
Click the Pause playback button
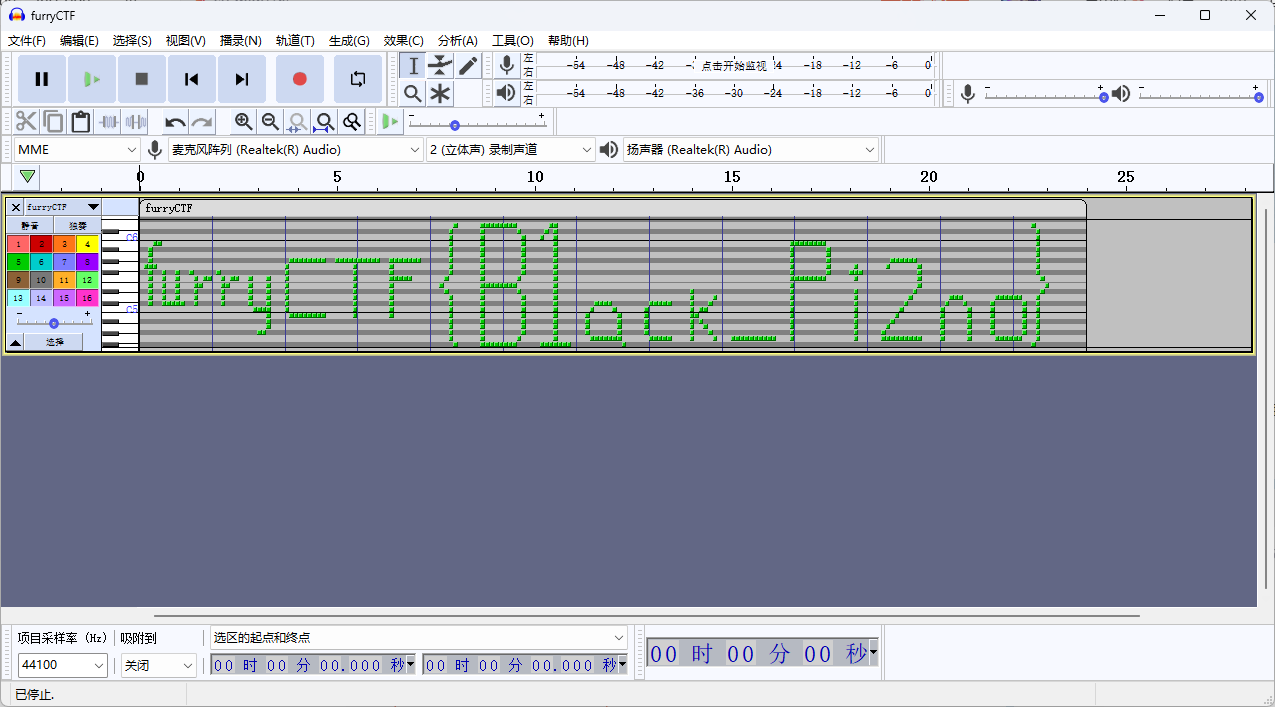point(41,79)
